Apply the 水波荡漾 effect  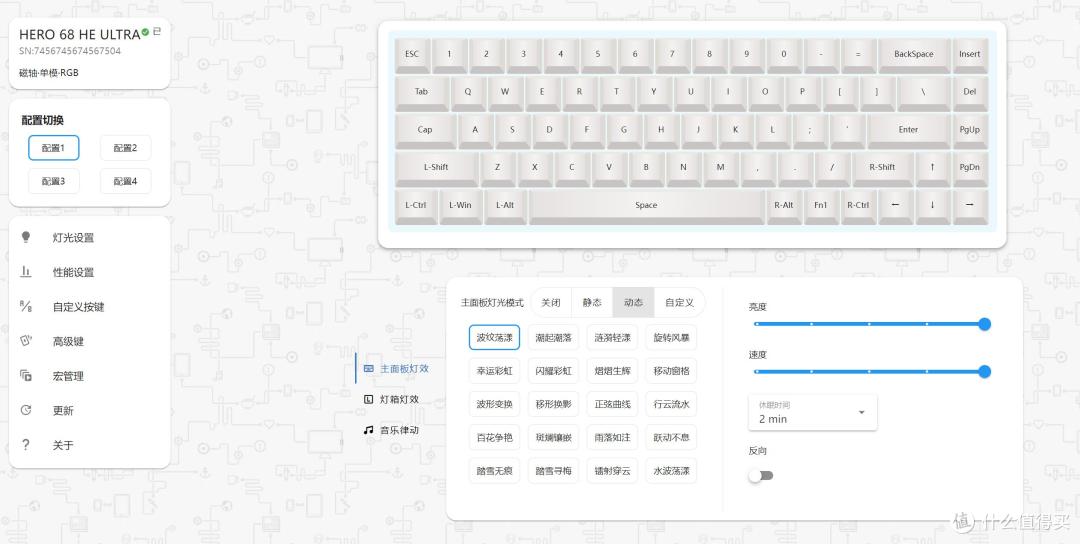(672, 471)
